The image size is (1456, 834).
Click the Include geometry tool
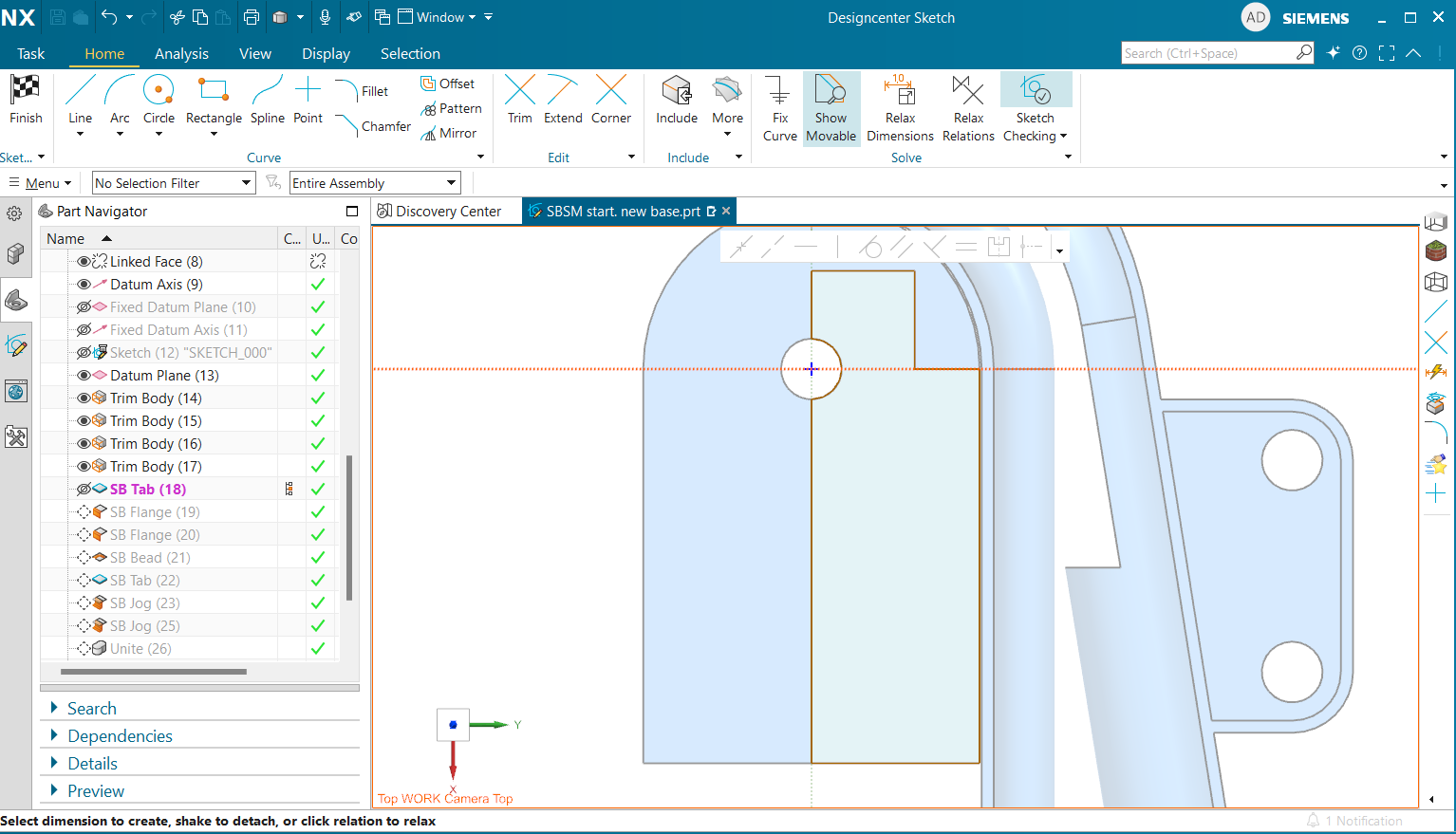click(x=677, y=100)
